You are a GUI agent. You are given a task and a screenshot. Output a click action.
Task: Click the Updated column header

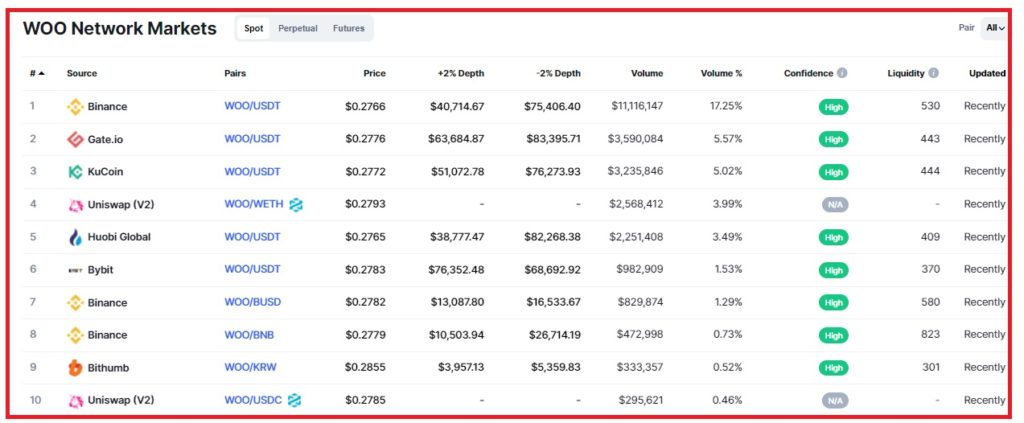[x=987, y=73]
